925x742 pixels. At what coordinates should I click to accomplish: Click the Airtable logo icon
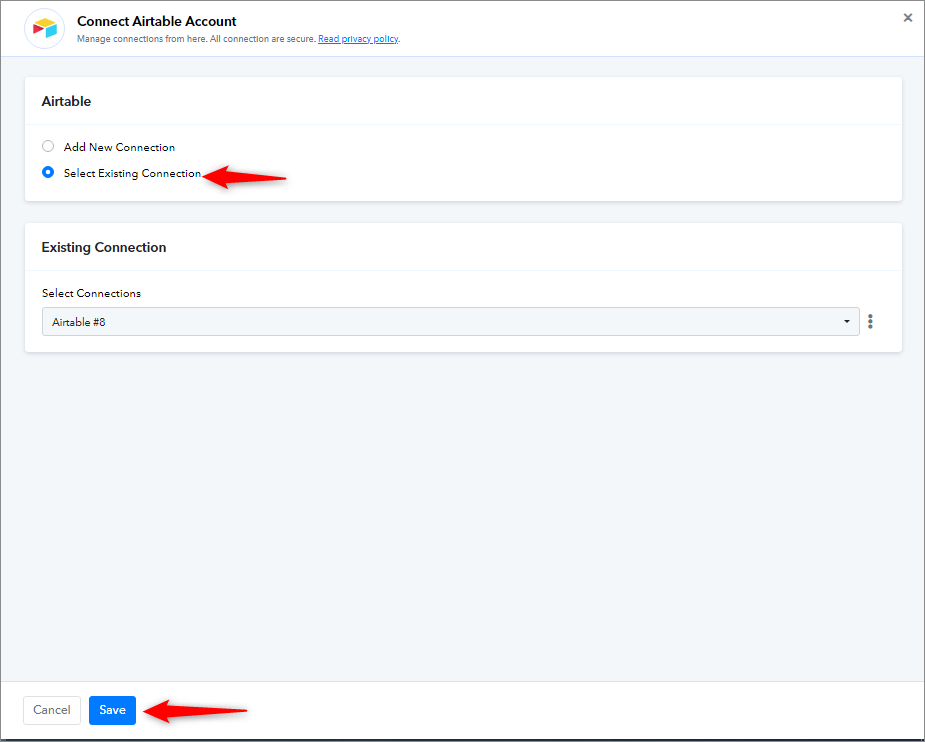45,28
